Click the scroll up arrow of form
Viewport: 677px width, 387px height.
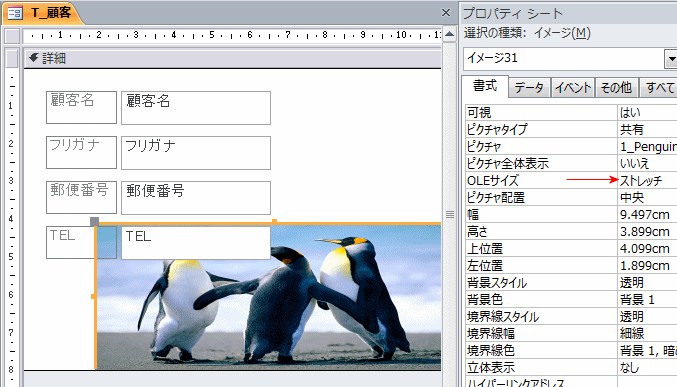(x=449, y=35)
